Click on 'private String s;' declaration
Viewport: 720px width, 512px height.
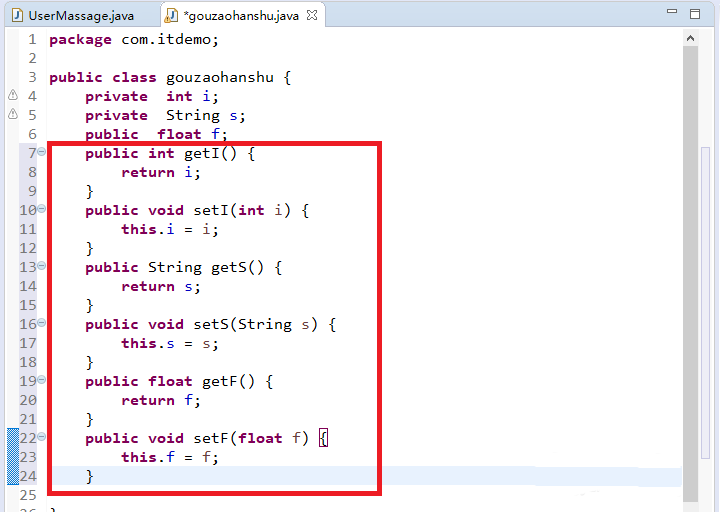[x=165, y=115]
